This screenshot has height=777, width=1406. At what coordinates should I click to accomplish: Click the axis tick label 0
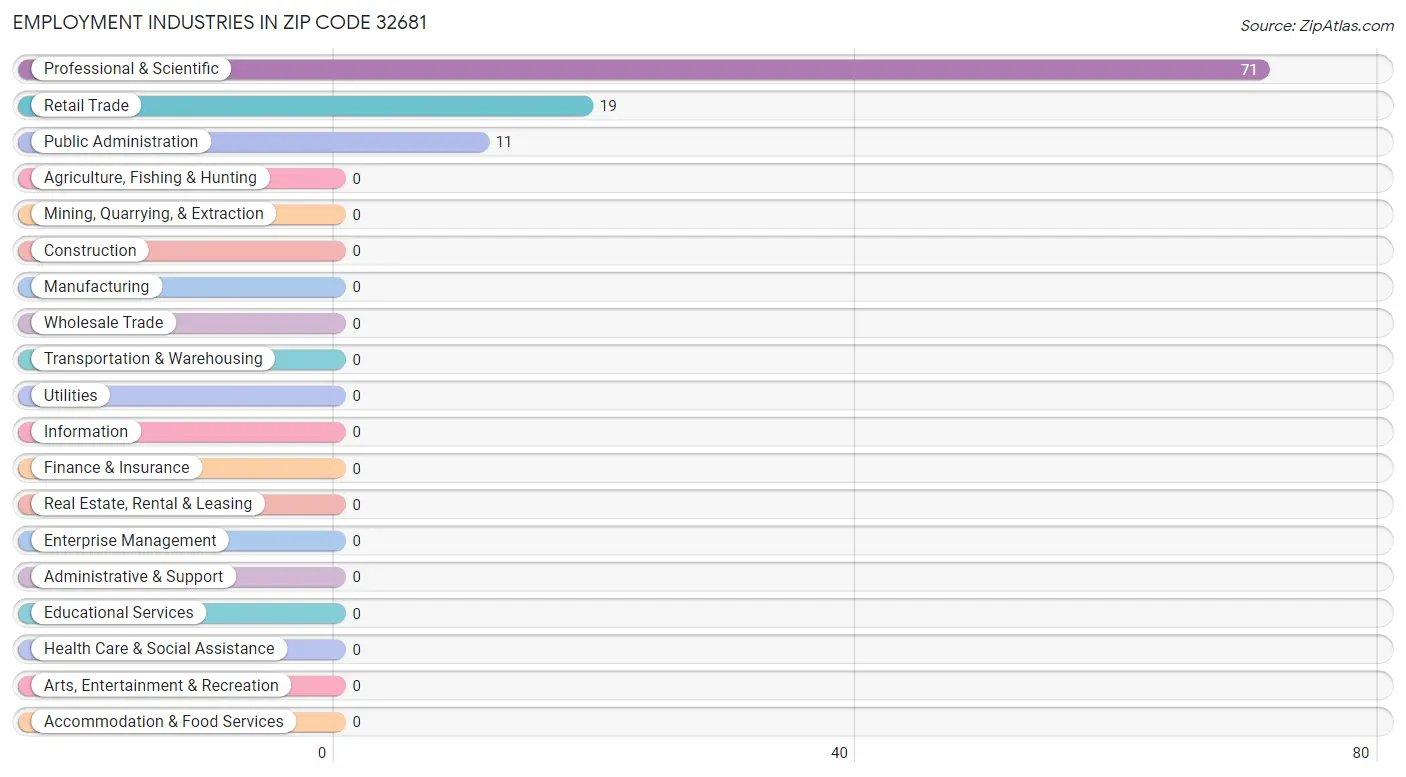tap(322, 753)
